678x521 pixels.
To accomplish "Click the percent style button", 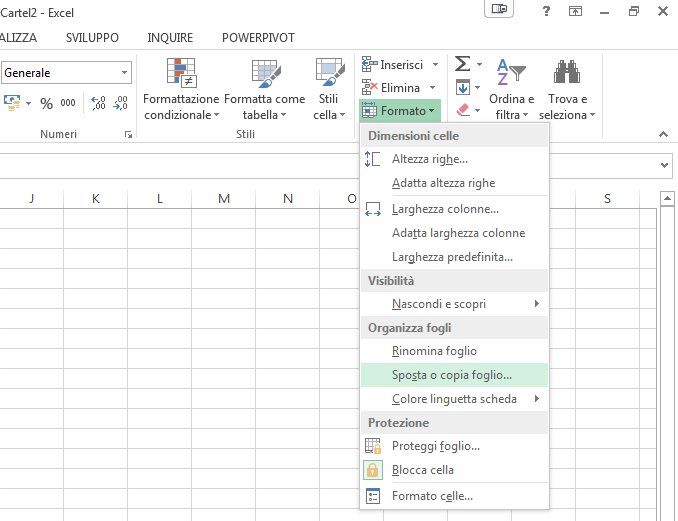I will point(46,103).
